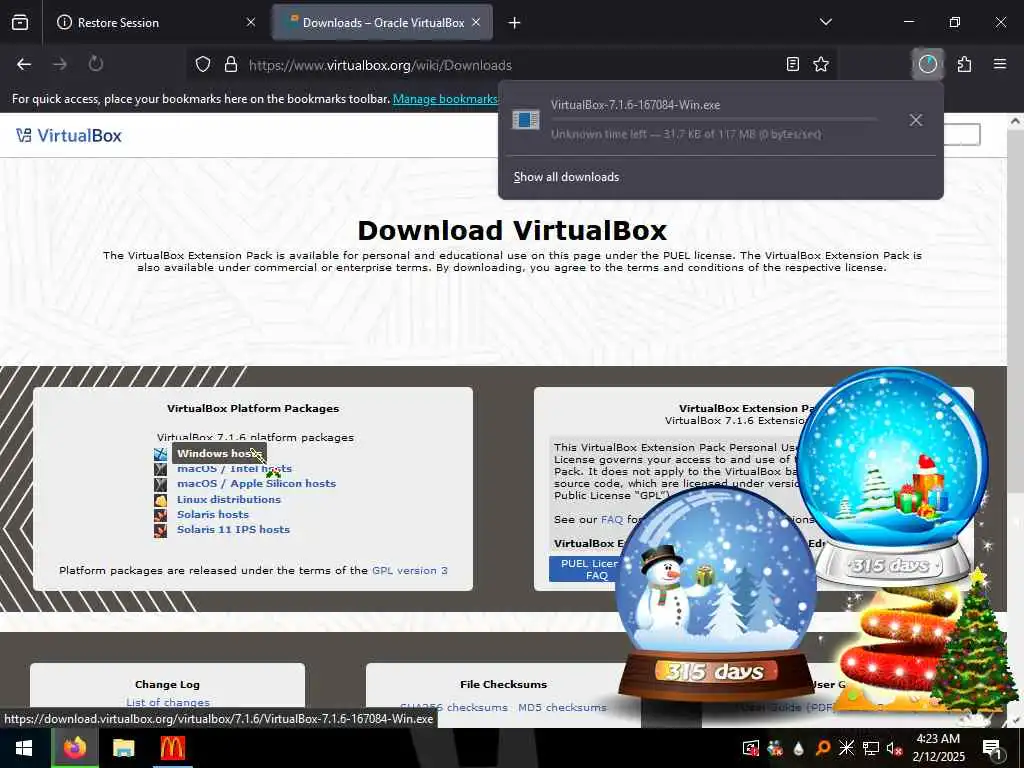View site security padlock info

231,65
